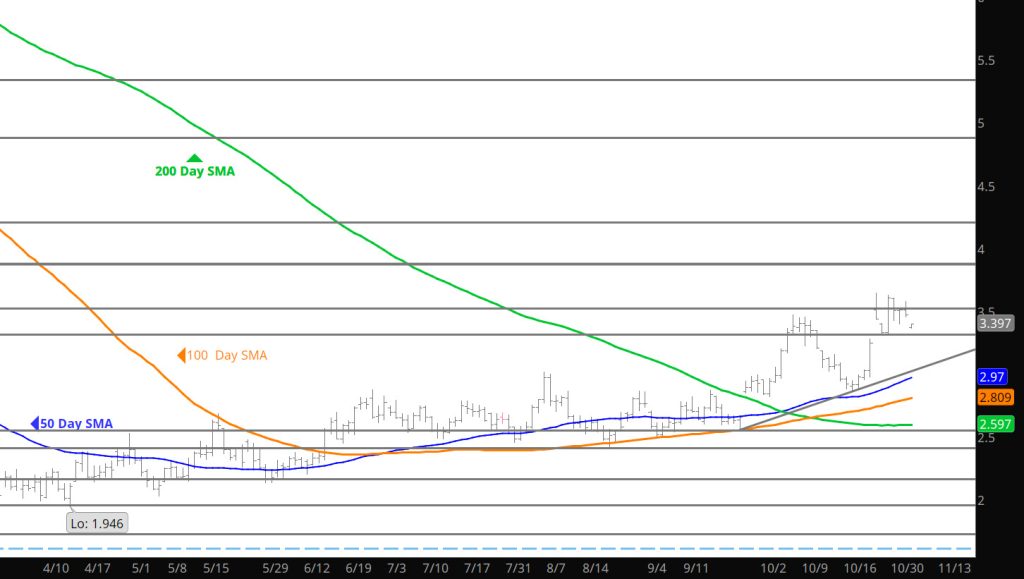
Task: Select the 6/12 date on the time axis
Action: click(x=316, y=567)
